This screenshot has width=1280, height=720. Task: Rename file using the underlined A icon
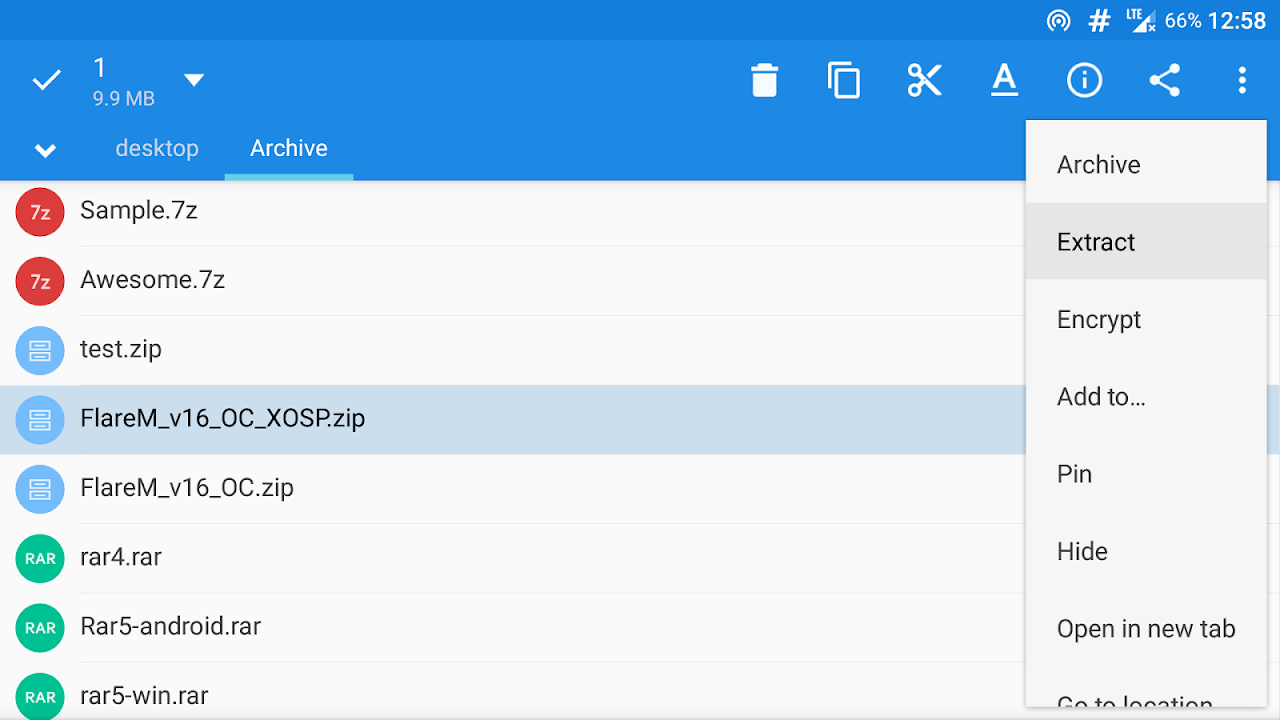[x=1004, y=80]
